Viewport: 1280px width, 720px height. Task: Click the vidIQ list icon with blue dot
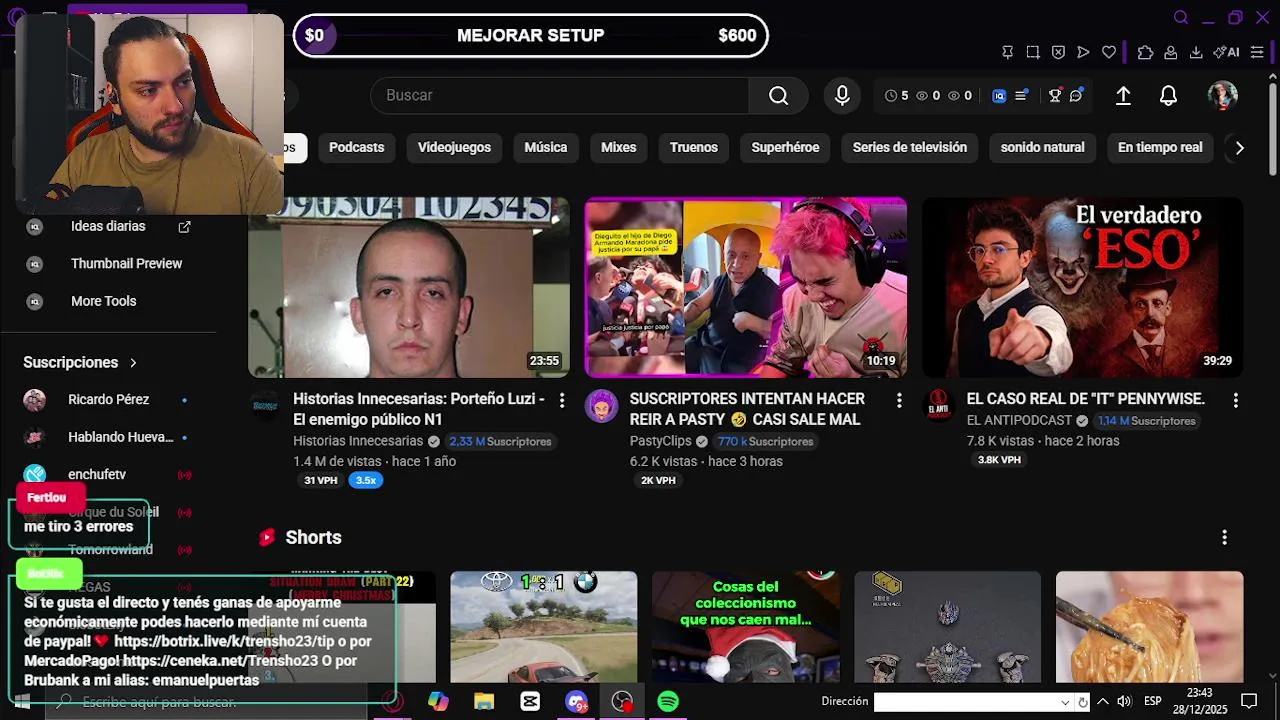coord(1021,96)
